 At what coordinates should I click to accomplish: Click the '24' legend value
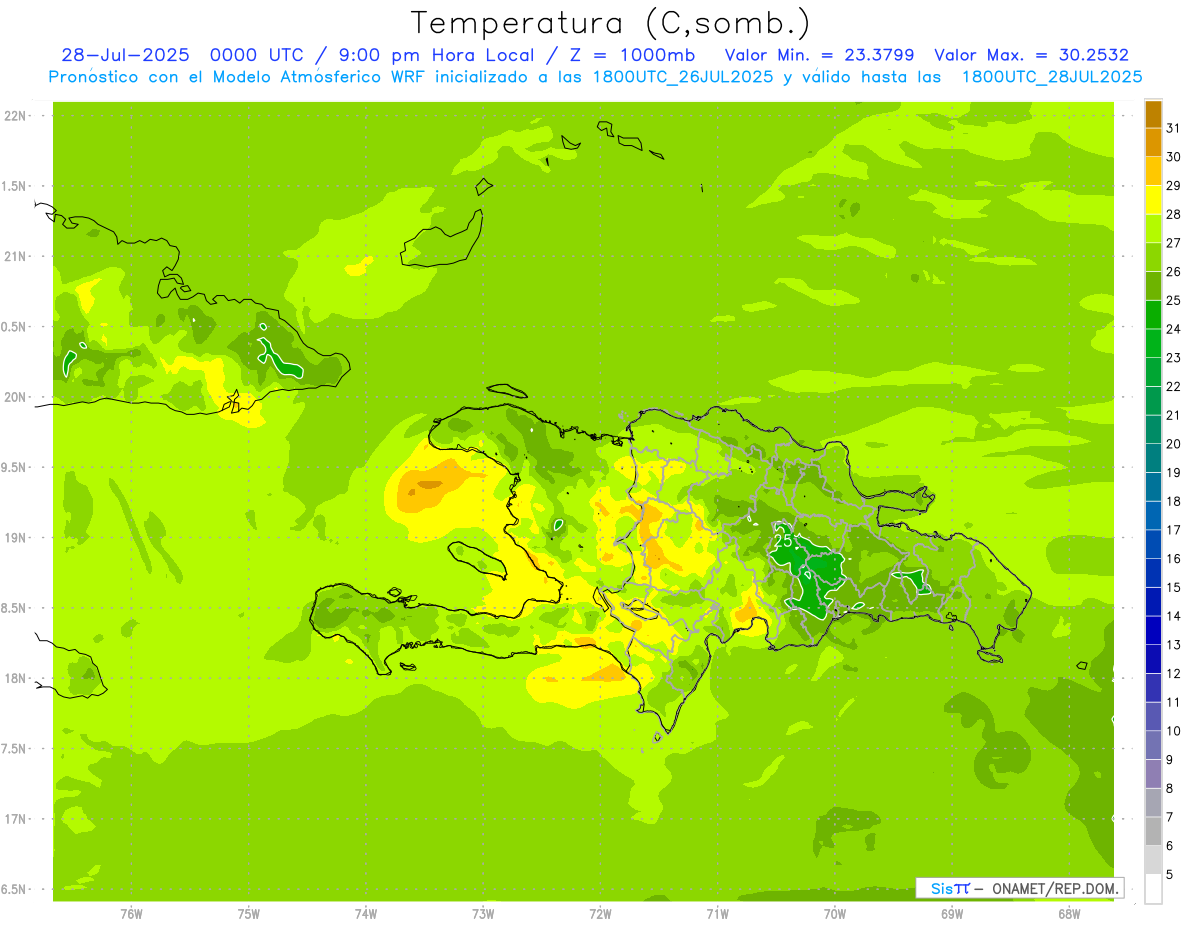(x=1174, y=329)
